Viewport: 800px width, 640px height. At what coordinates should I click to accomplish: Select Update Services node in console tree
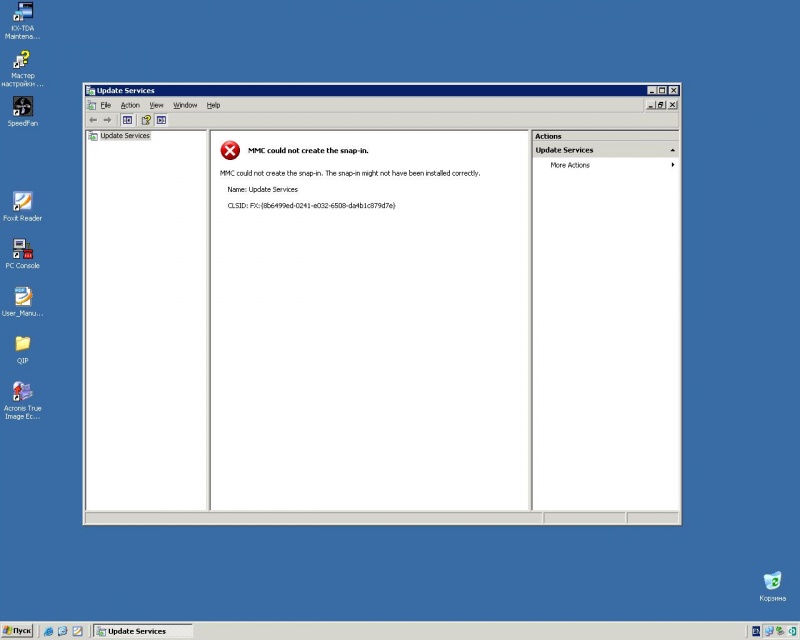point(124,136)
